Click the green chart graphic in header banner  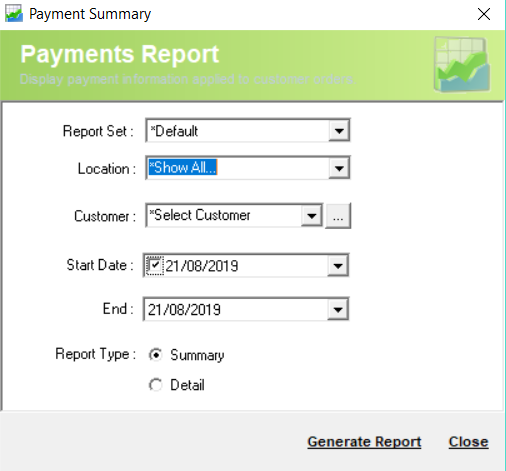coord(462,64)
